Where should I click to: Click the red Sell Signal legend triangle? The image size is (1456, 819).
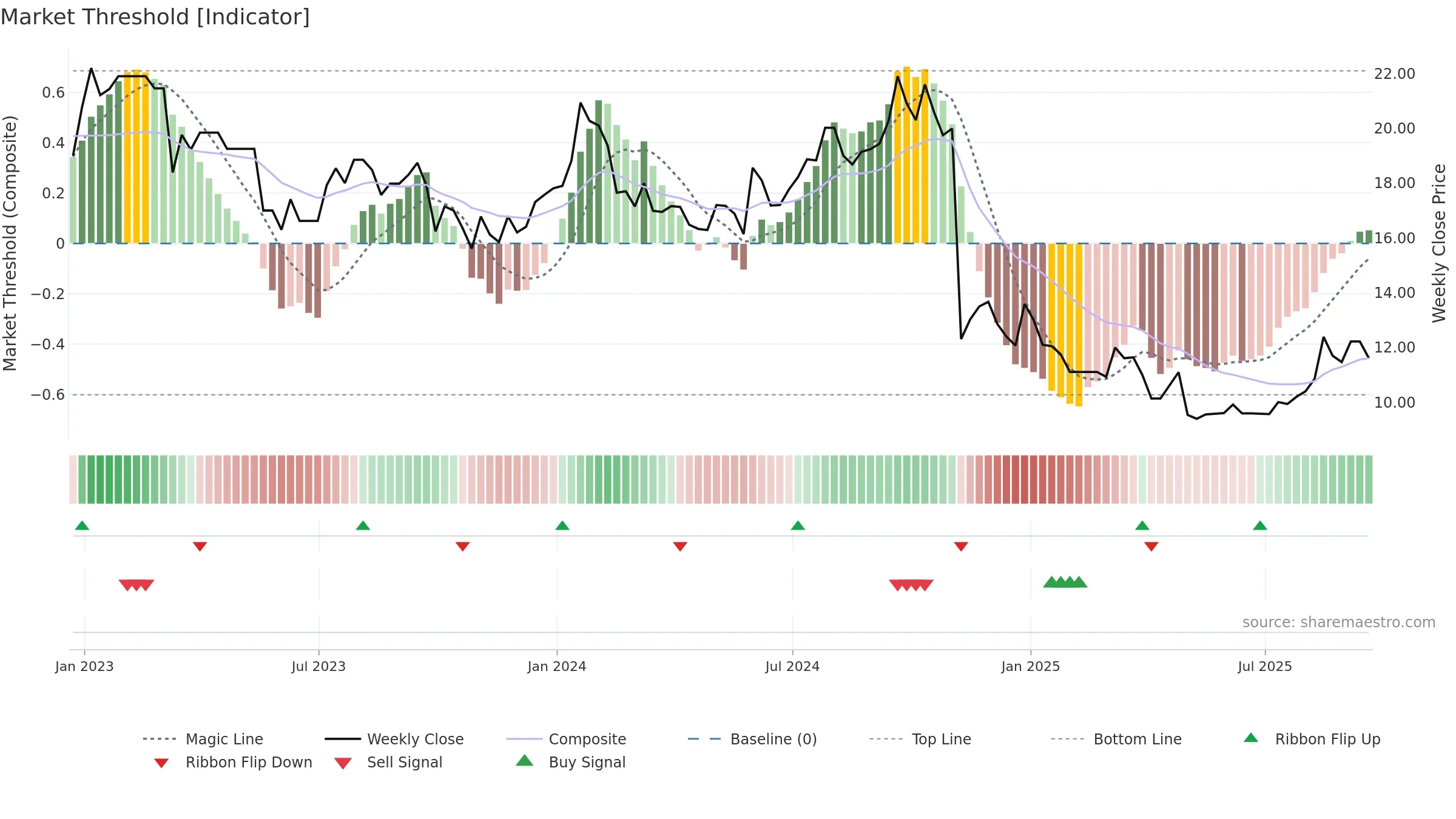pyautogui.click(x=343, y=763)
